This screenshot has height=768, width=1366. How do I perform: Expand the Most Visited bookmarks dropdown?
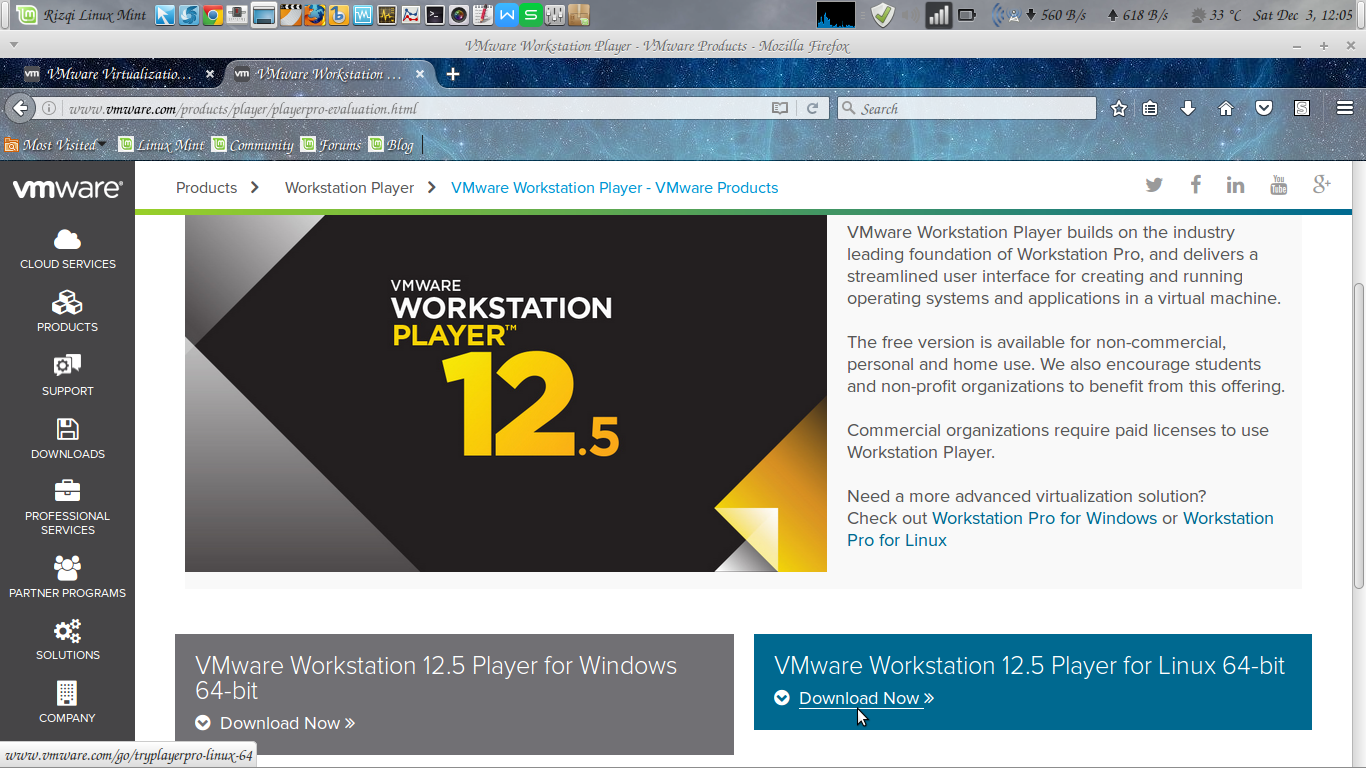tap(56, 145)
